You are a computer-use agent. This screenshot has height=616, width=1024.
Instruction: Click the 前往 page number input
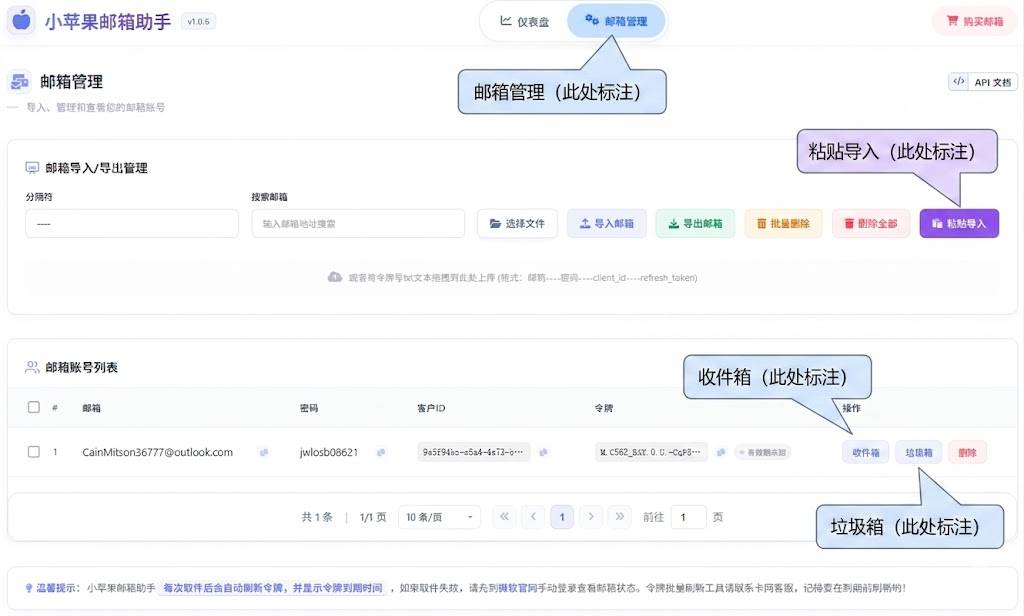(x=688, y=517)
